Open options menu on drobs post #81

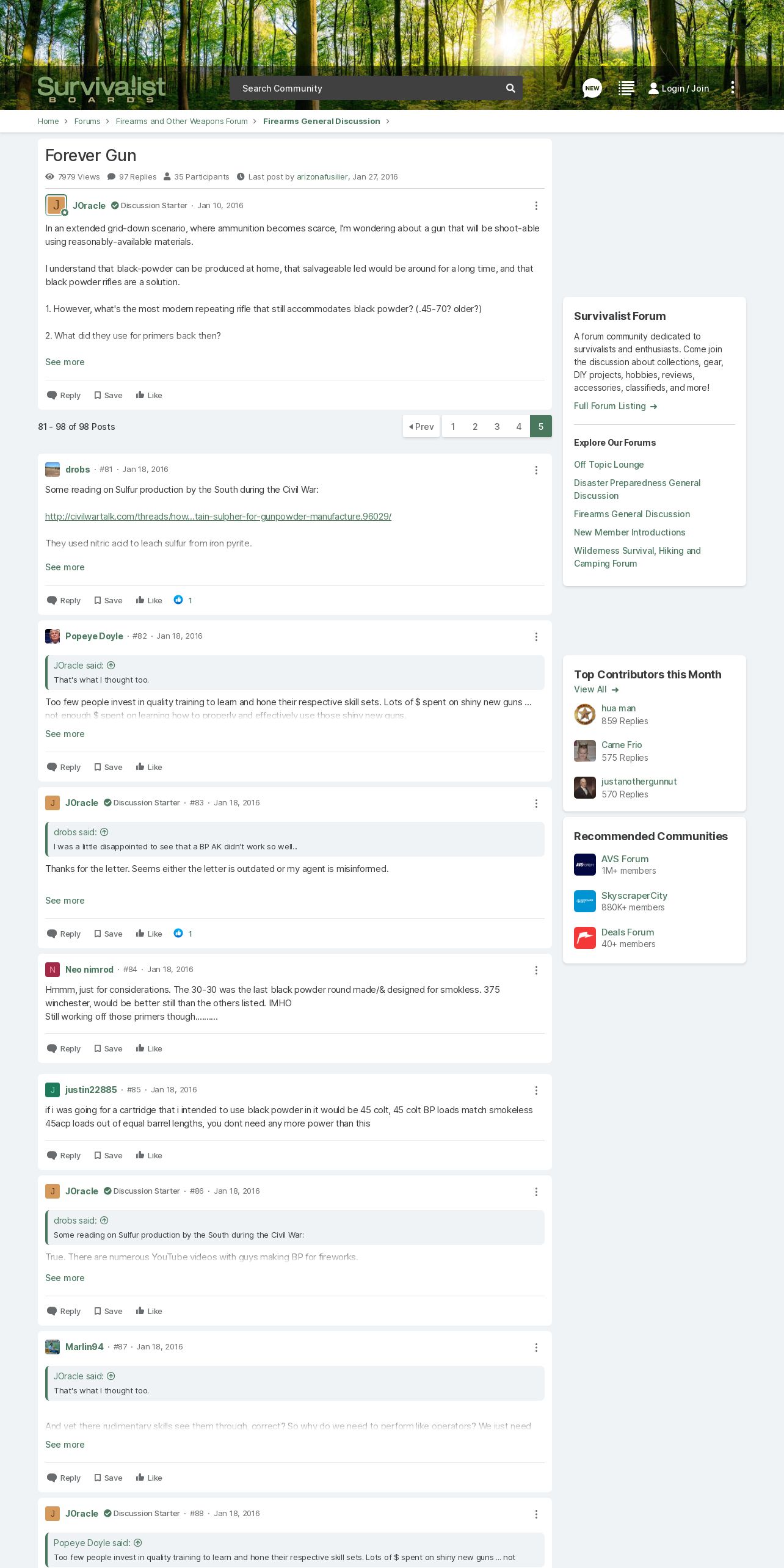pyautogui.click(x=536, y=470)
